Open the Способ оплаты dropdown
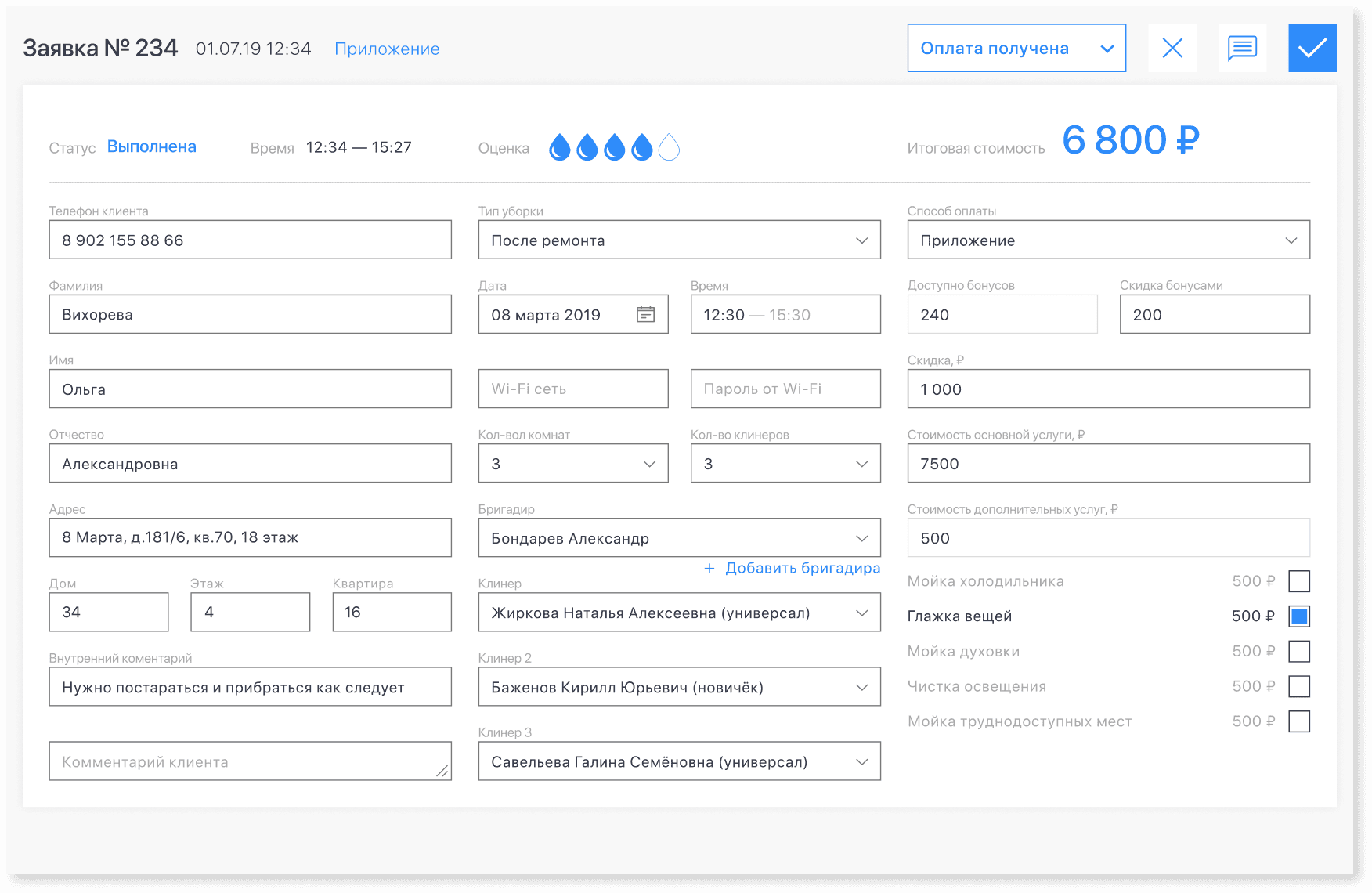 point(1108,240)
